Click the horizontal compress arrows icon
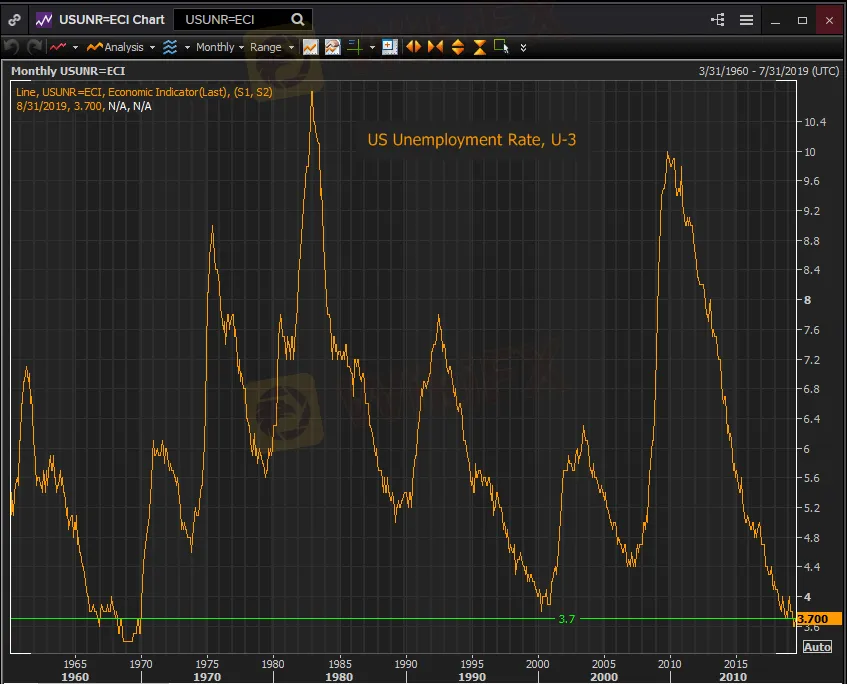Screen dimensions: 847x684 tap(435, 47)
